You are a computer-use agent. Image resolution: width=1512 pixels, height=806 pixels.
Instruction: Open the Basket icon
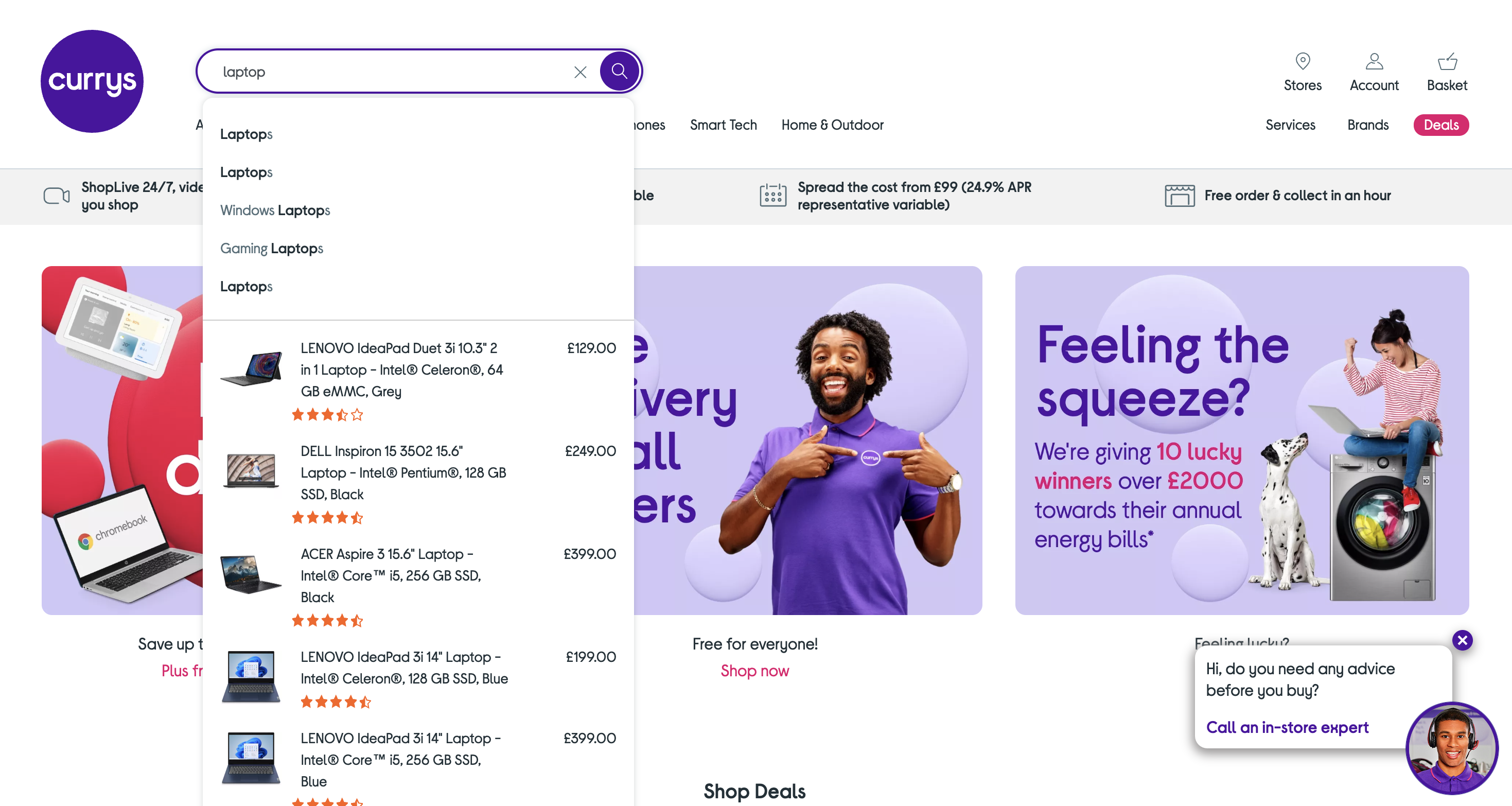tap(1447, 61)
